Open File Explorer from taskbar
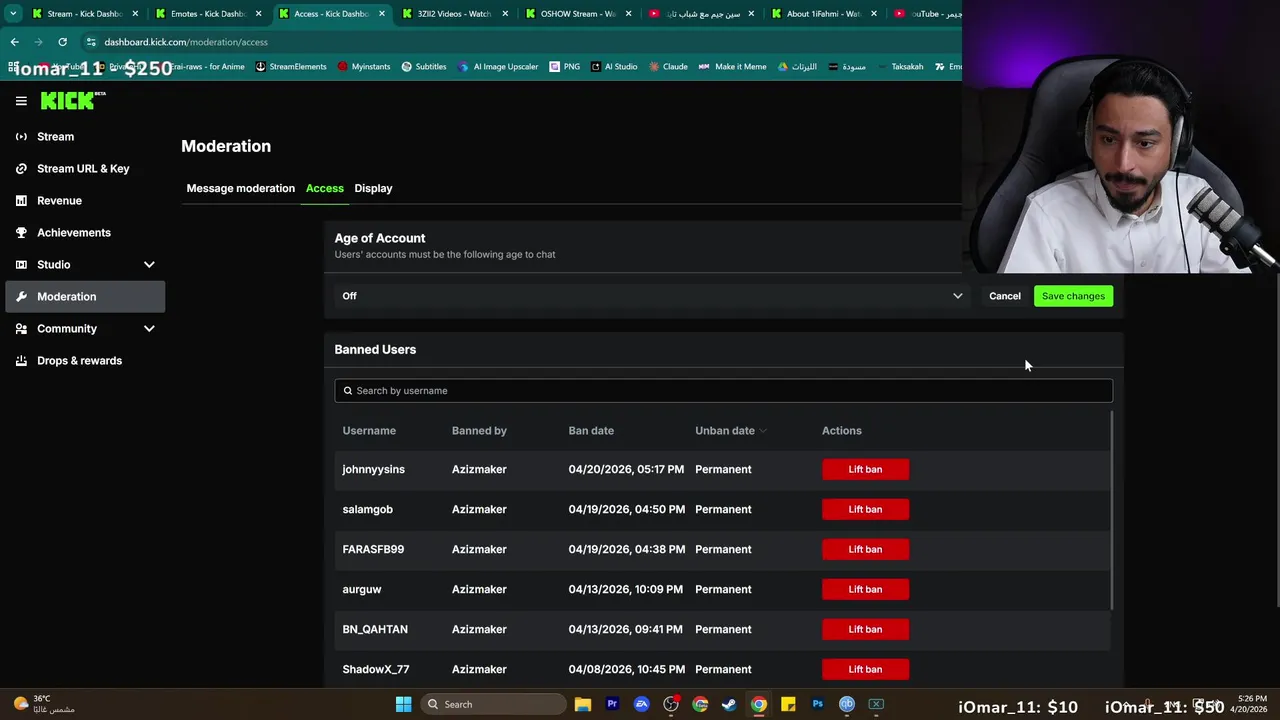1280x720 pixels. (583, 704)
